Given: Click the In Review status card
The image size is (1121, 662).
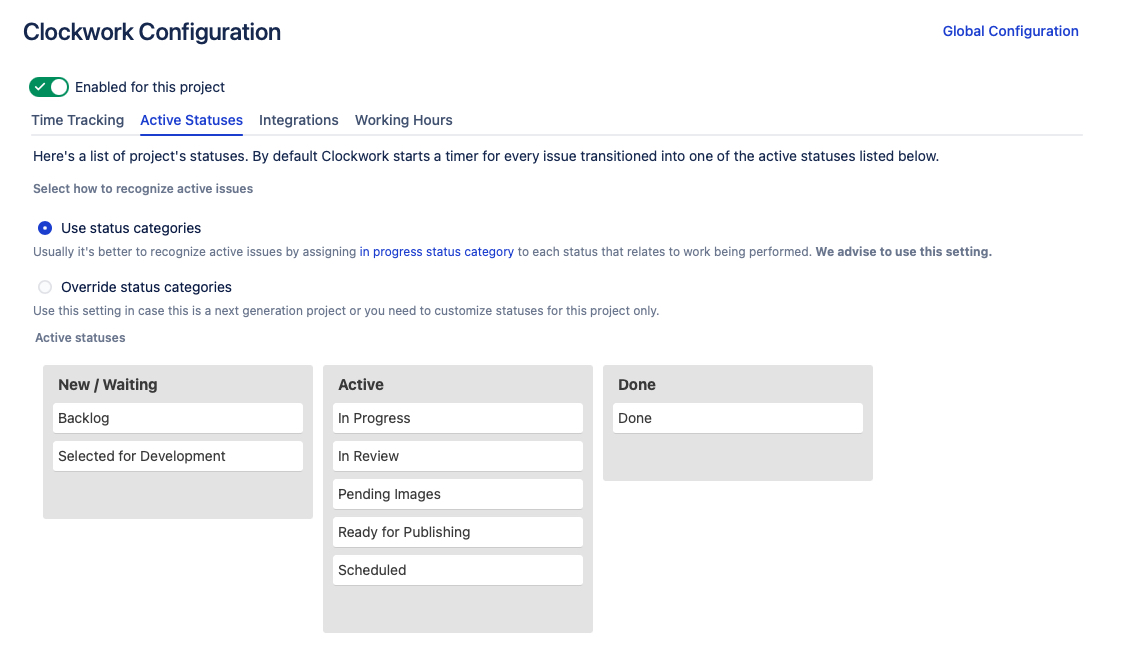Looking at the screenshot, I should pyautogui.click(x=458, y=456).
